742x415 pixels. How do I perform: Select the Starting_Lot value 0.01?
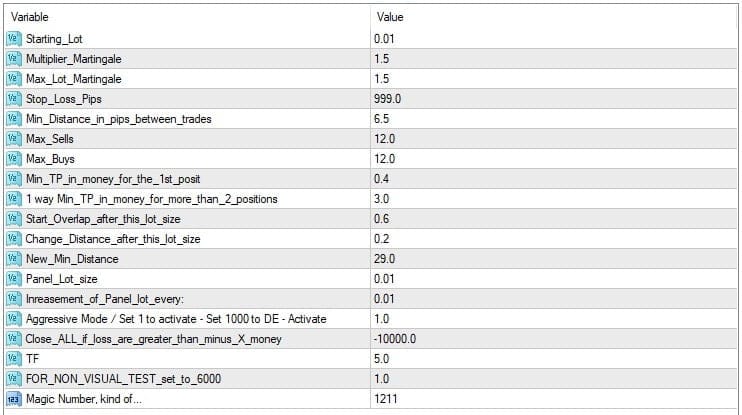[384, 39]
